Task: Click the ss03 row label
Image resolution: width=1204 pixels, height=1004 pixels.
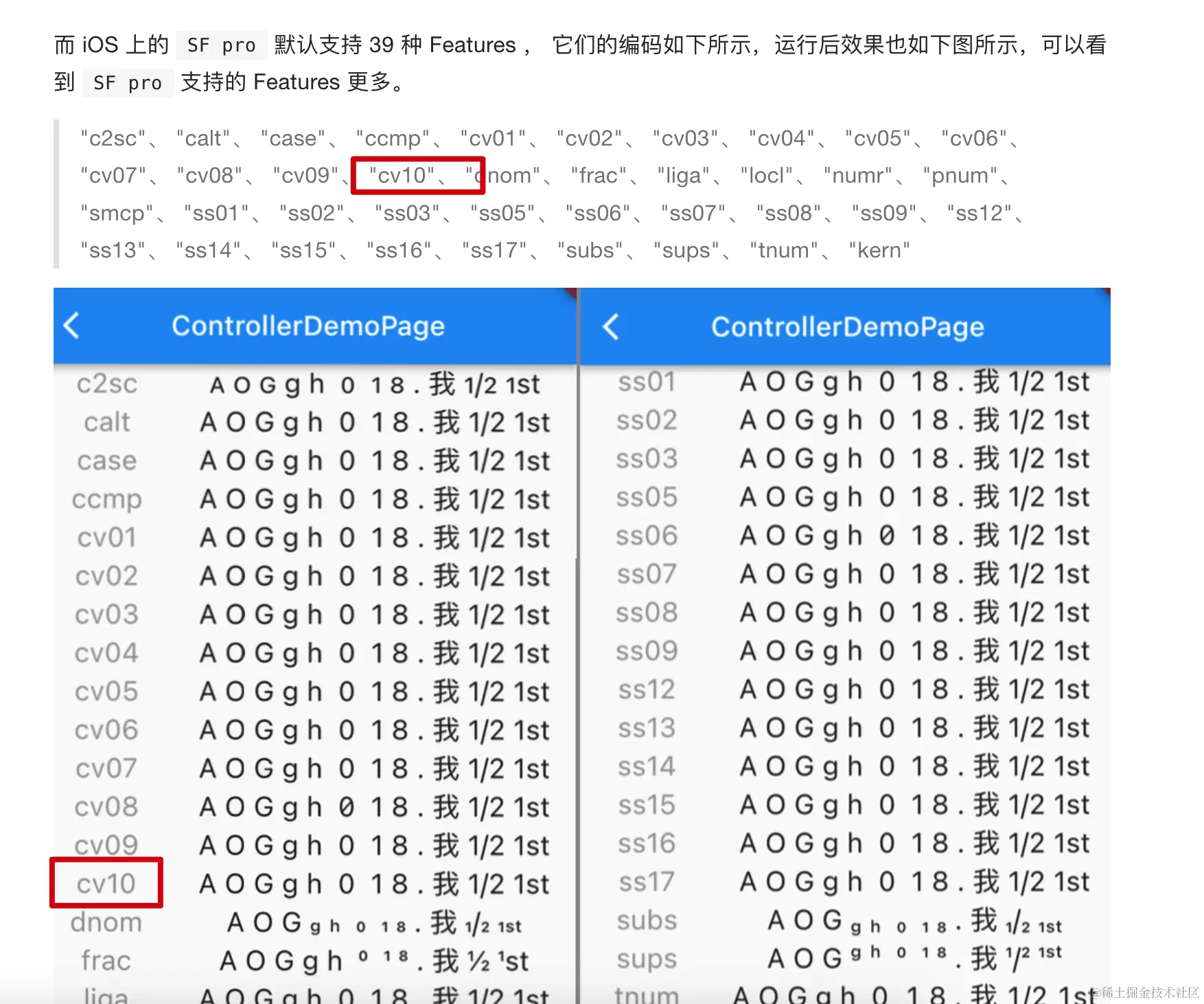Action: [647, 459]
